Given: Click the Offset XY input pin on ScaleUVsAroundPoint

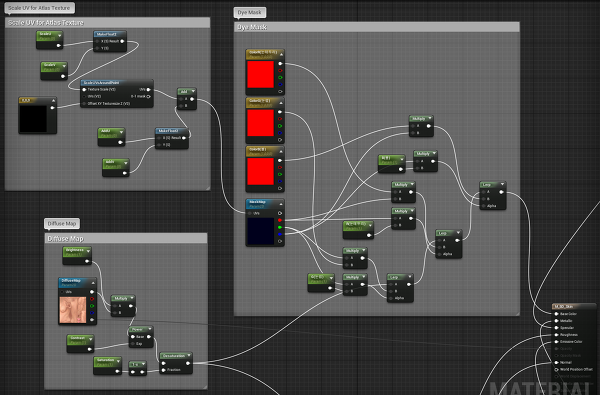Looking at the screenshot, I should pos(84,103).
